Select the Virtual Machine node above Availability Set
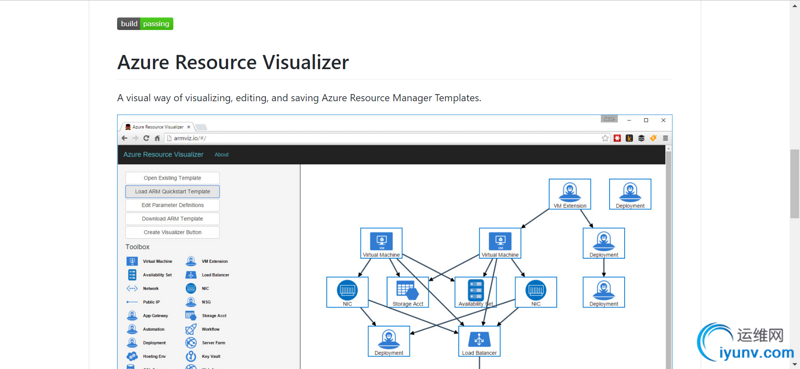This screenshot has height=369, width=800. [500, 243]
